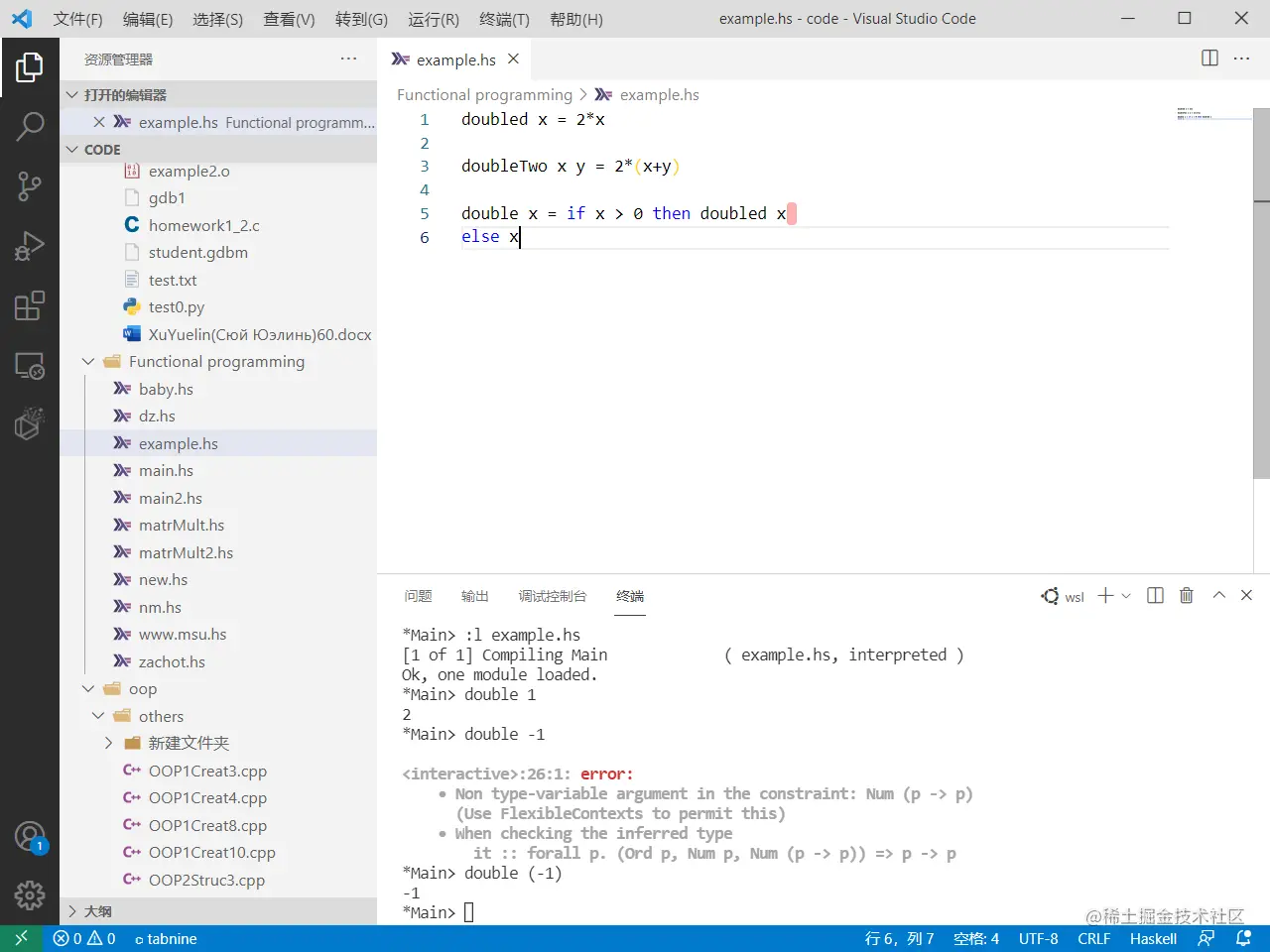Open the Explorer view in activity bar
The image size is (1270, 952).
coord(30,67)
